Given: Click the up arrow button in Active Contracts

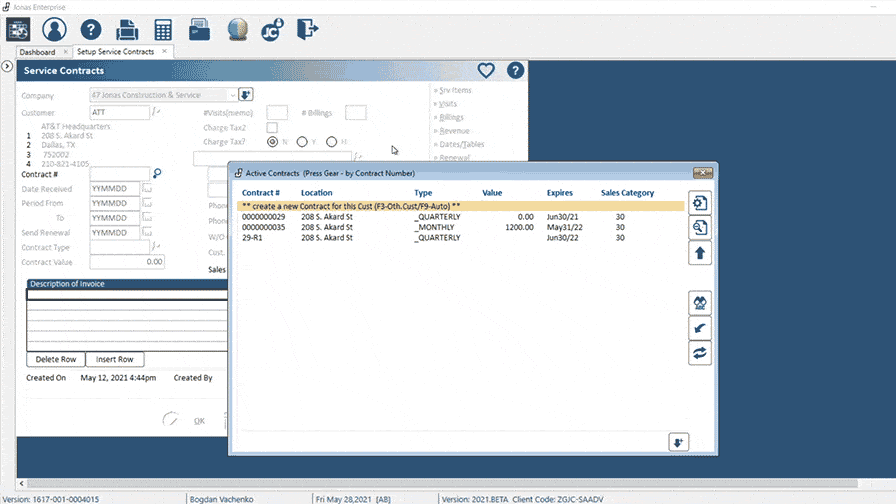Looking at the screenshot, I should click(x=700, y=253).
